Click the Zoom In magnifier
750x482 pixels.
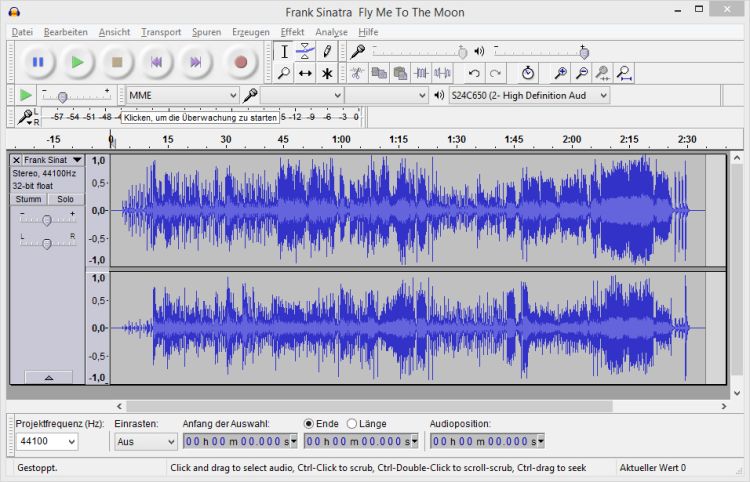tap(560, 73)
